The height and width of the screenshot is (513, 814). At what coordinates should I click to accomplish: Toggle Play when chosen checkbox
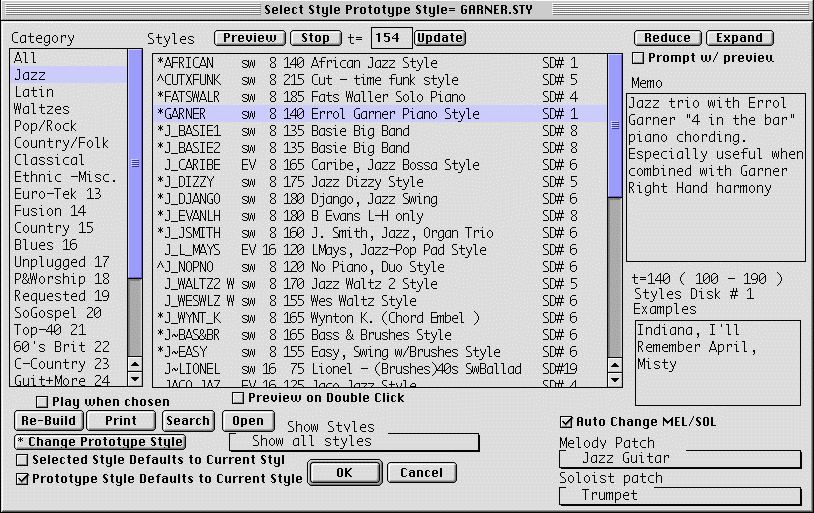tap(43, 401)
